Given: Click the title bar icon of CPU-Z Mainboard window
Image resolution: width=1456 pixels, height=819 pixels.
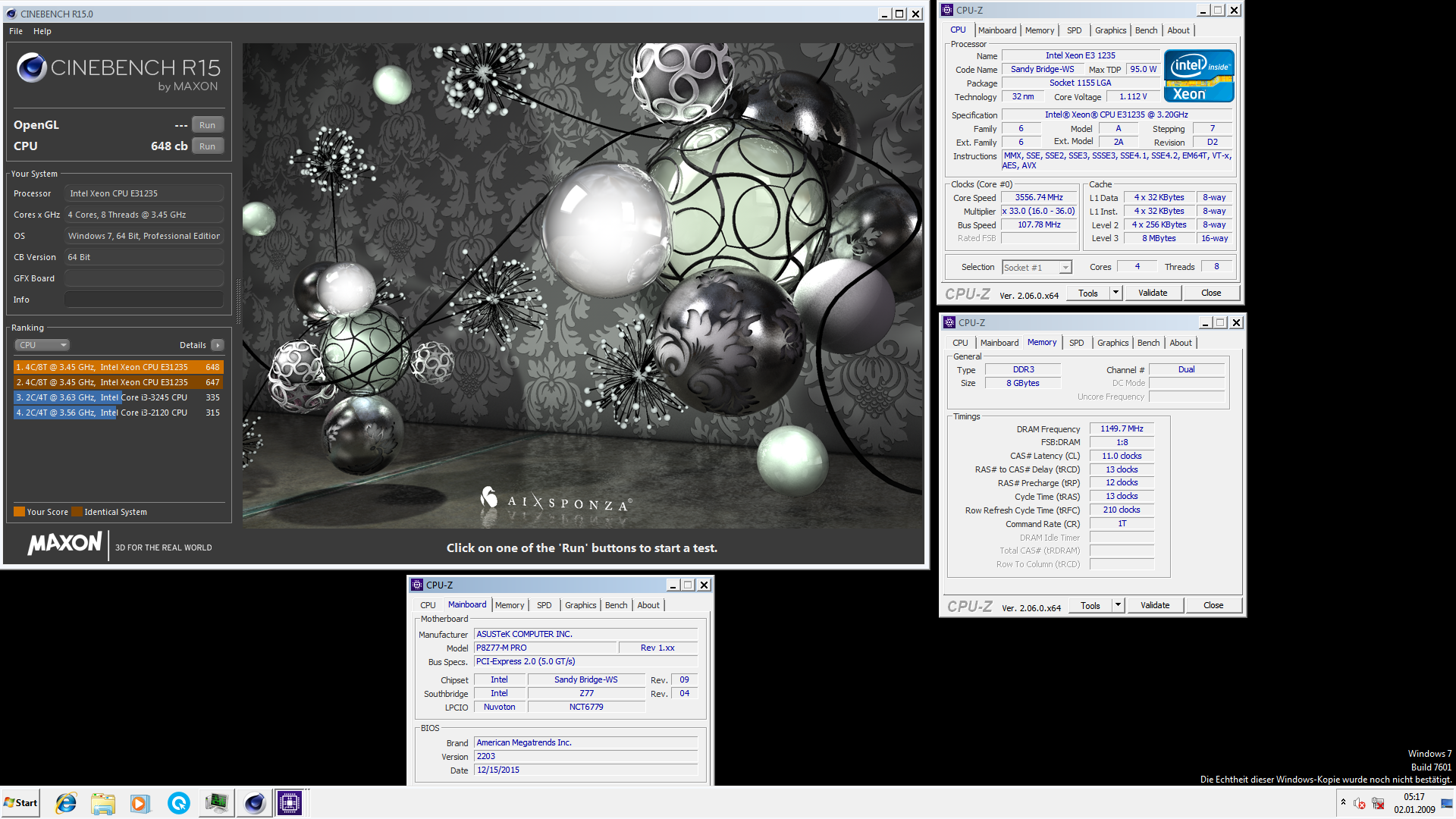Looking at the screenshot, I should (x=417, y=585).
